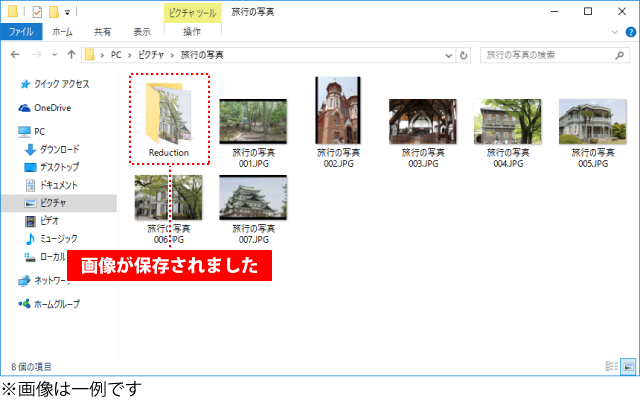
Task: Click the search magnifier icon
Action: click(x=621, y=54)
